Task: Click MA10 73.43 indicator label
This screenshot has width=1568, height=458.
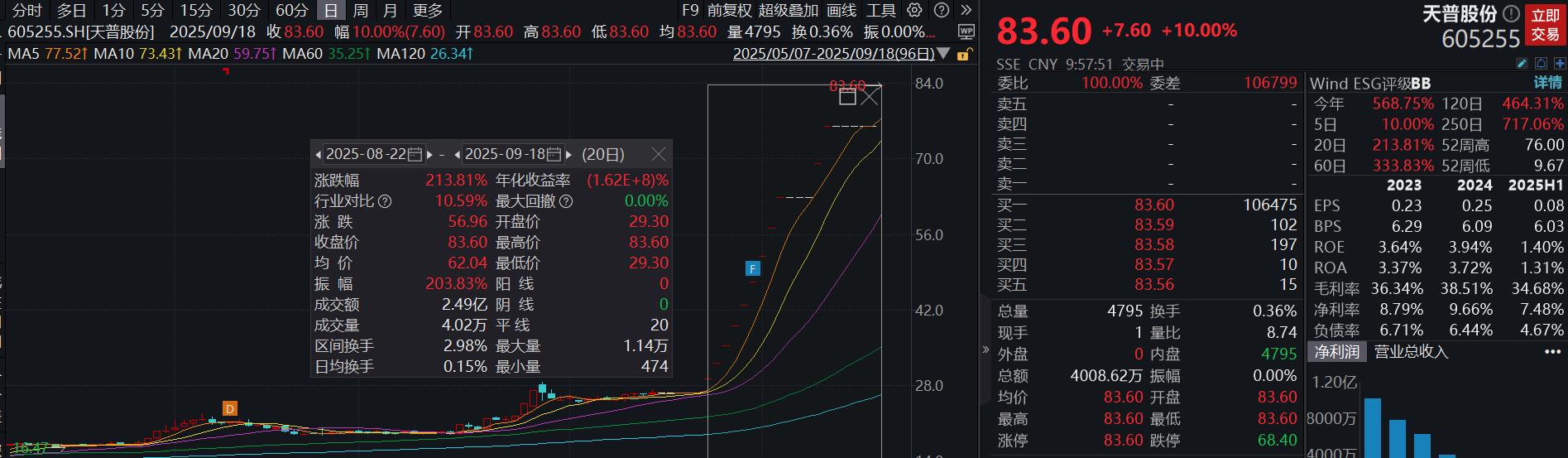Action: pyautogui.click(x=138, y=53)
